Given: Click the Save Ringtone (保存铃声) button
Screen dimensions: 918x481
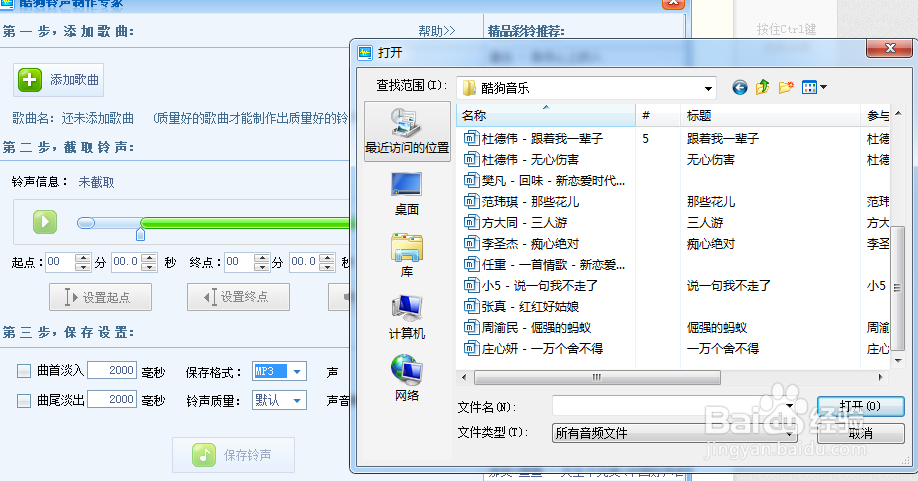Looking at the screenshot, I should (233, 455).
